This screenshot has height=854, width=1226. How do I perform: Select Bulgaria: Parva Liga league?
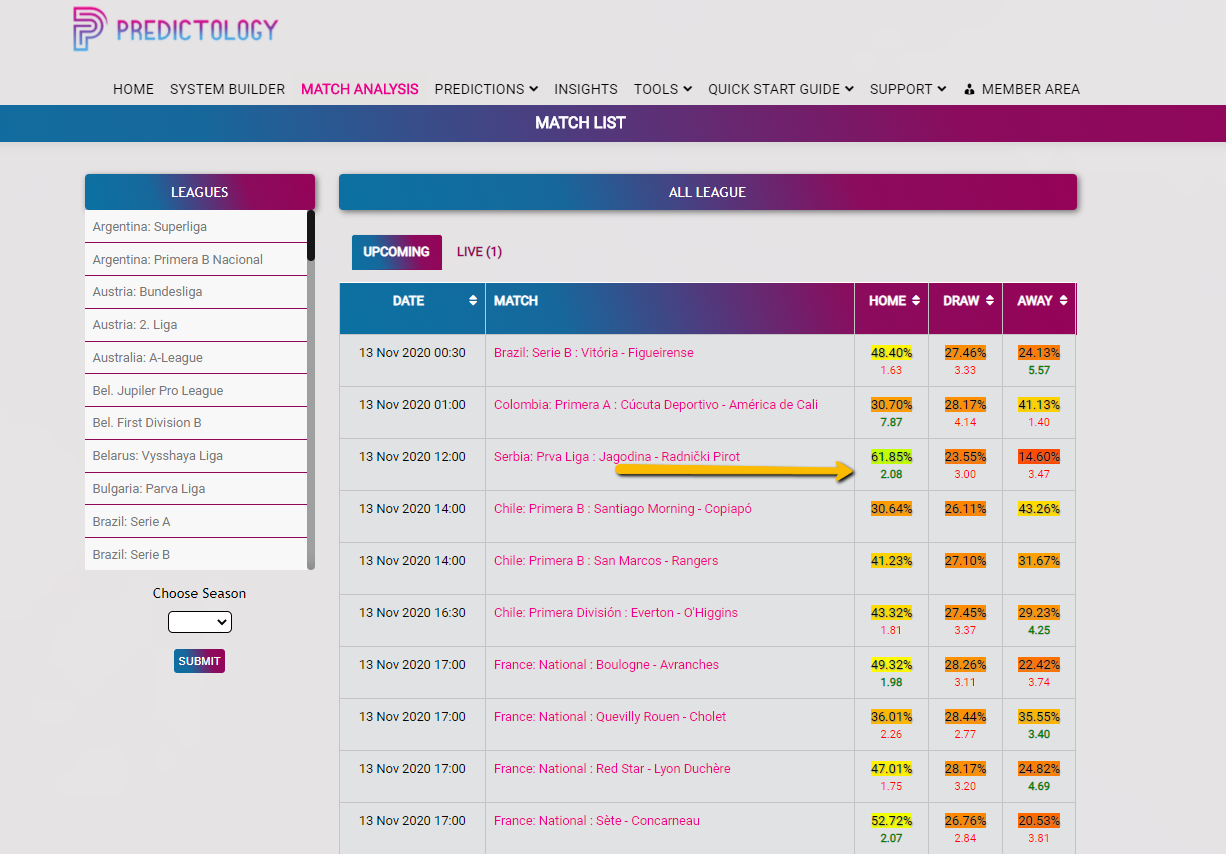pos(196,489)
